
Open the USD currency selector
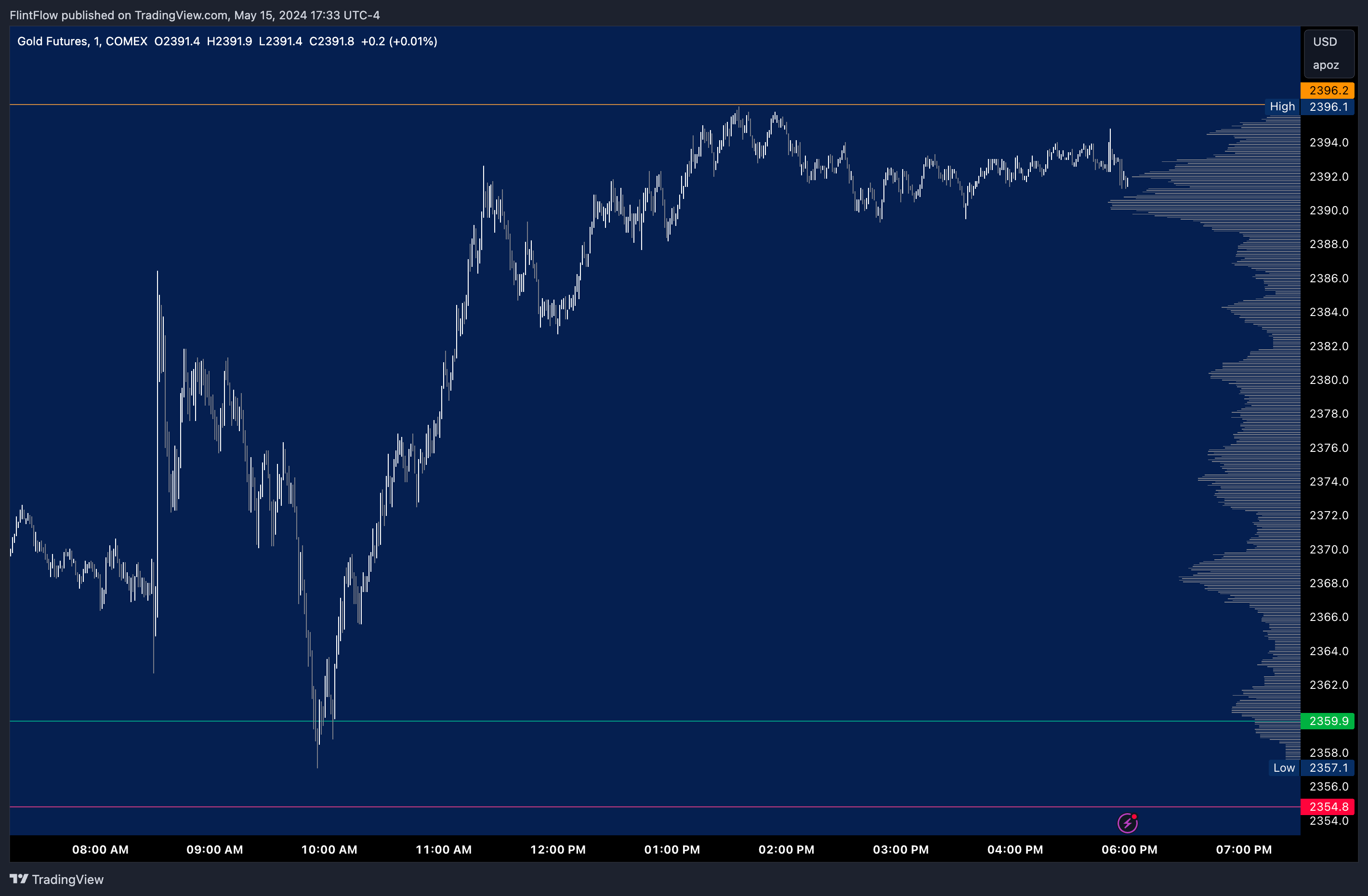(x=1325, y=42)
